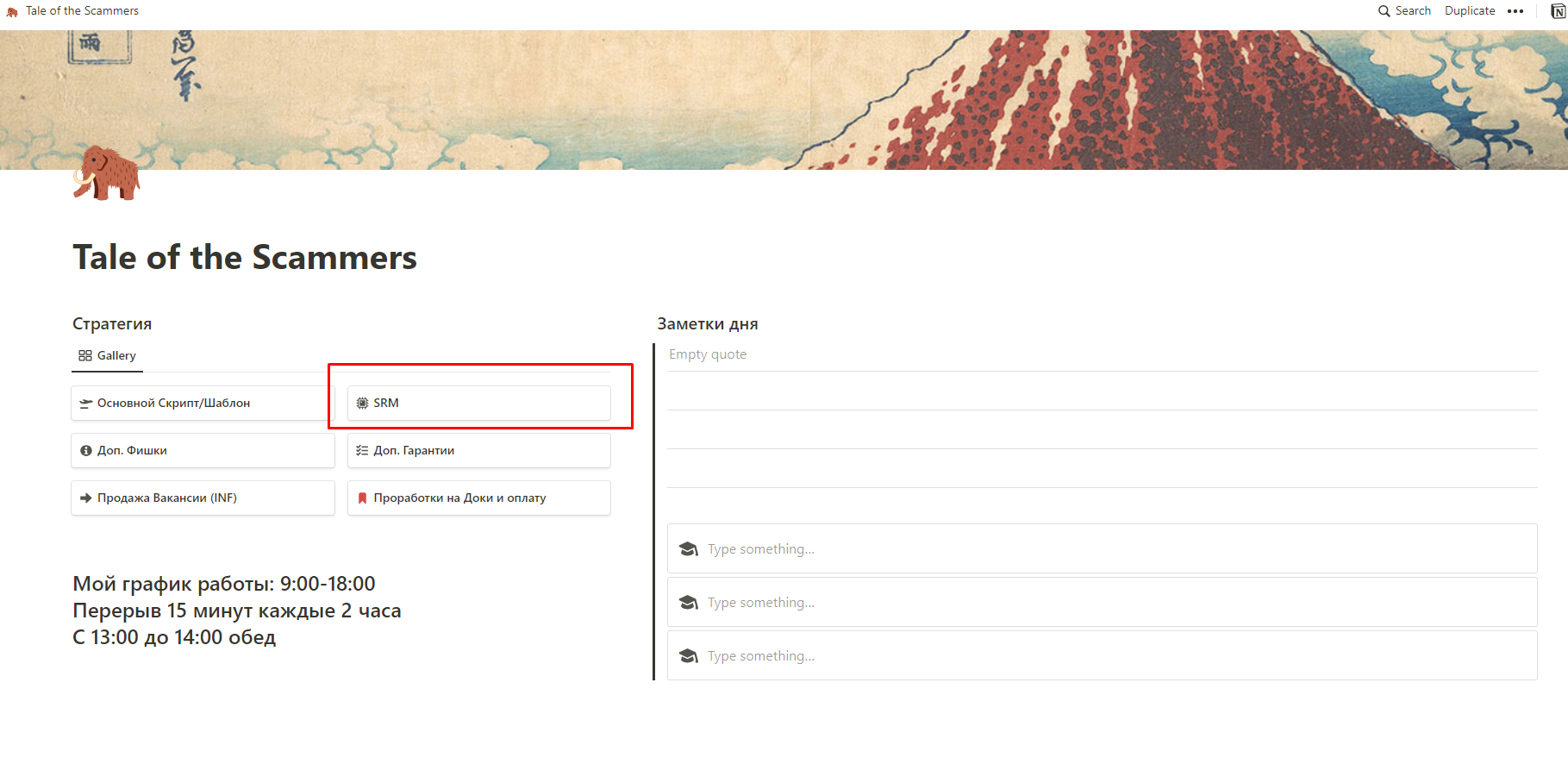
Task: Click the second Type something callout
Action: 1102,603
